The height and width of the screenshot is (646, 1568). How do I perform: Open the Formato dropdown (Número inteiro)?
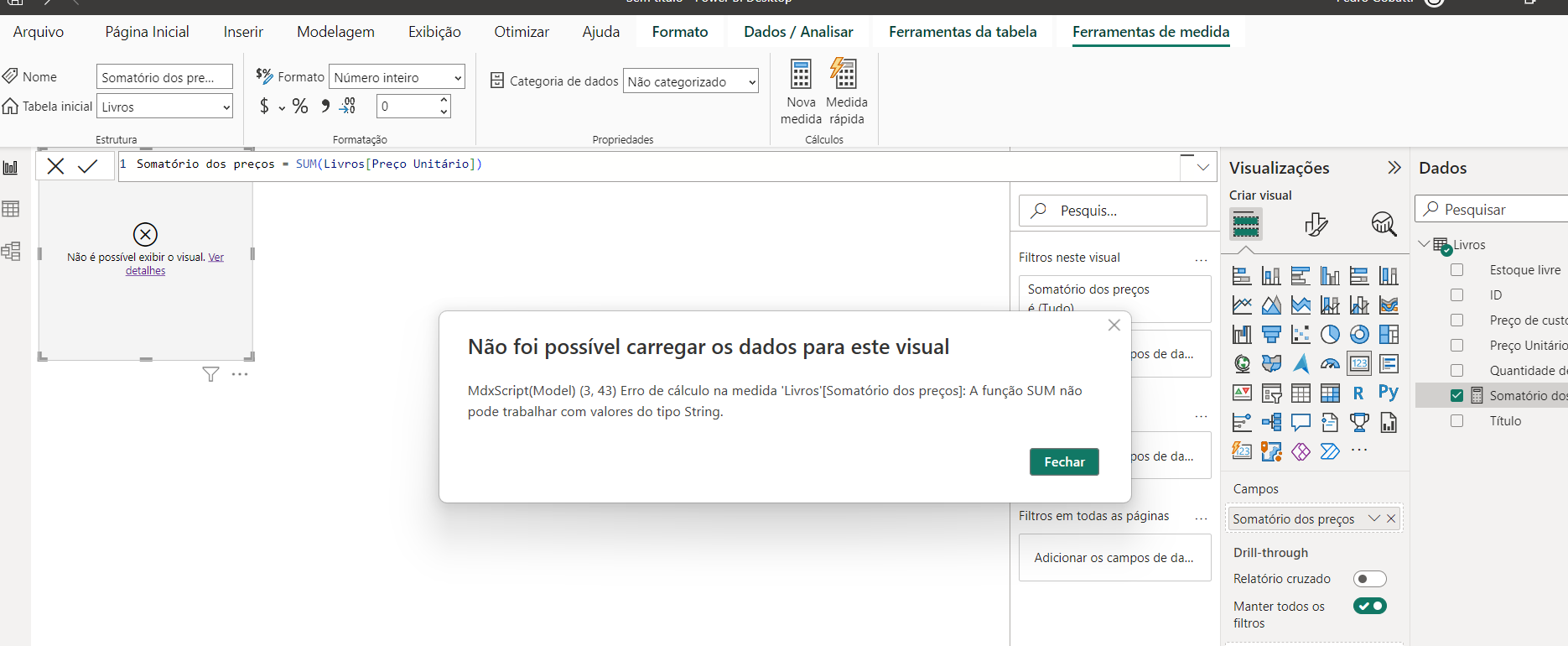point(397,77)
